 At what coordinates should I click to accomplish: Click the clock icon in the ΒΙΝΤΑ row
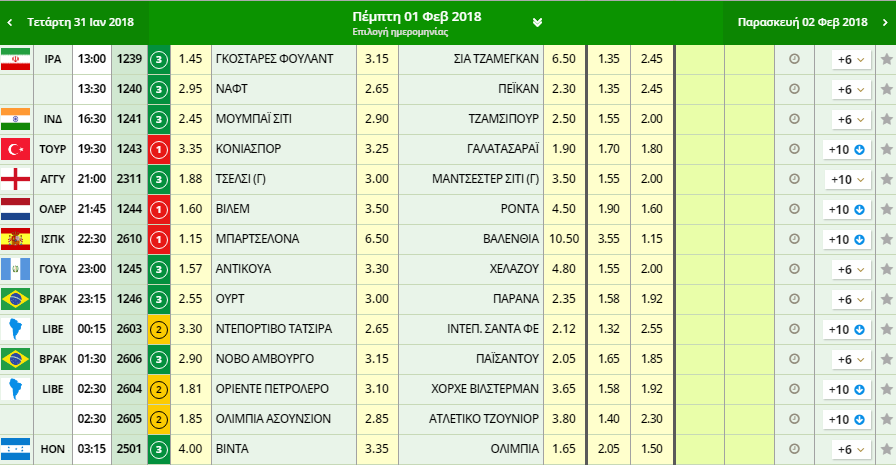click(x=795, y=450)
